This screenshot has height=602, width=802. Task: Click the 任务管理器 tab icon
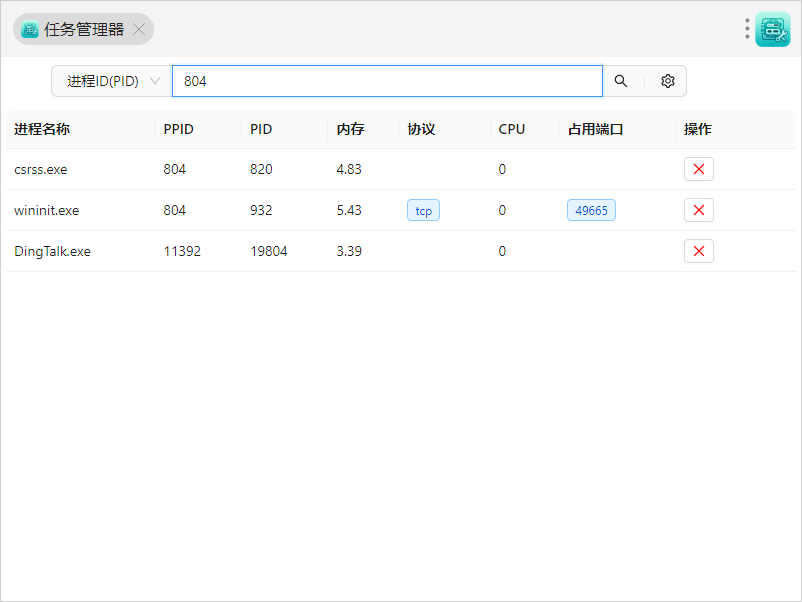pos(30,29)
